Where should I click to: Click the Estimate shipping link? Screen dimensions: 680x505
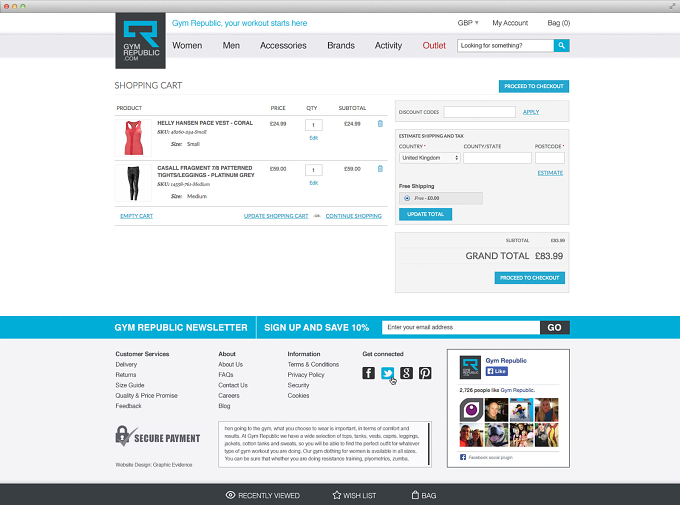click(550, 173)
